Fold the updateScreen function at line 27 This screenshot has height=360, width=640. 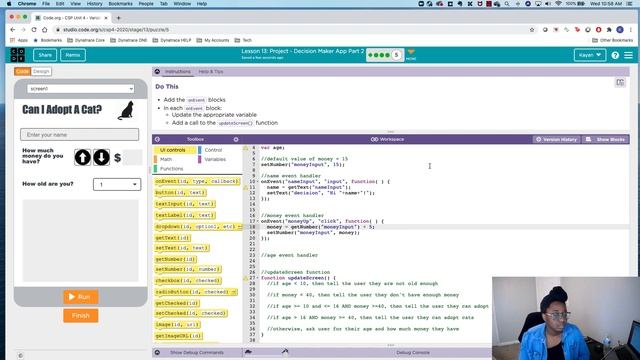(258, 278)
